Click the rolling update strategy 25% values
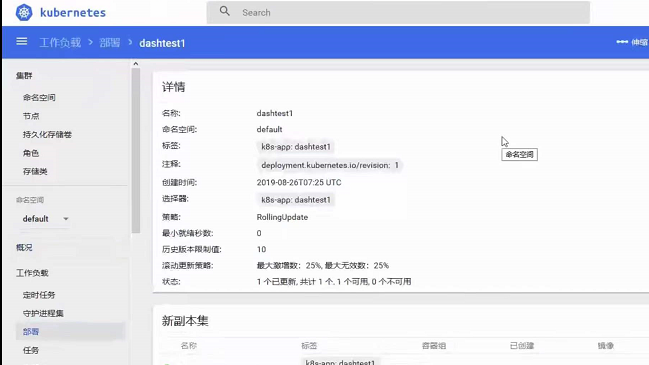 (x=323, y=266)
